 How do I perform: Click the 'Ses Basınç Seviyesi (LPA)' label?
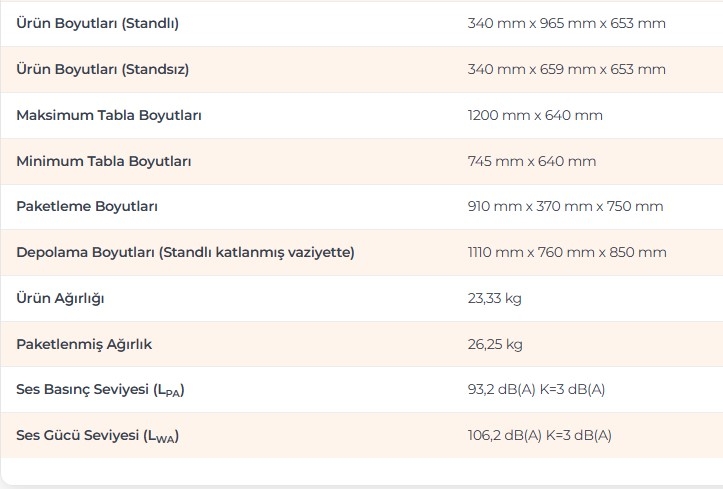click(x=100, y=390)
